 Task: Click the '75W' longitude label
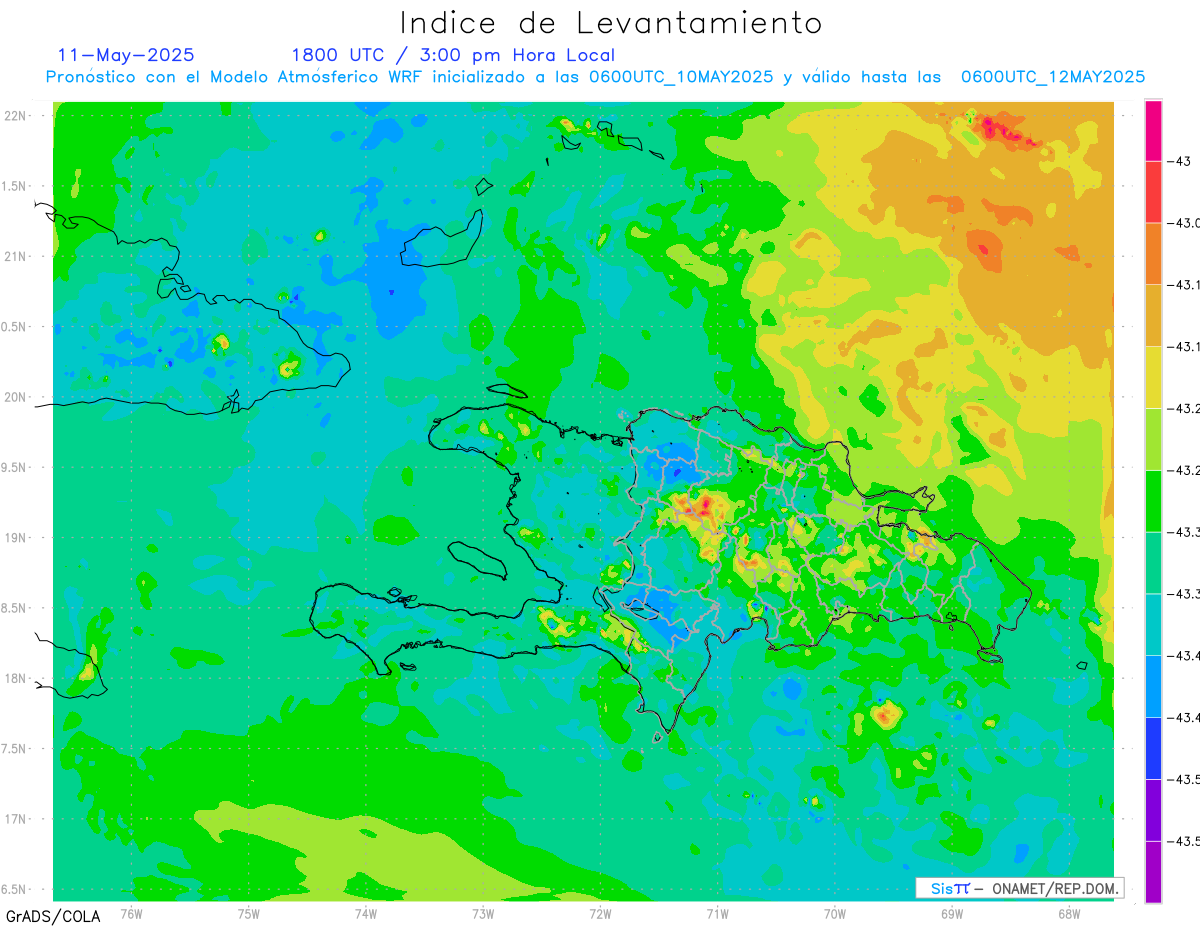coord(249,912)
